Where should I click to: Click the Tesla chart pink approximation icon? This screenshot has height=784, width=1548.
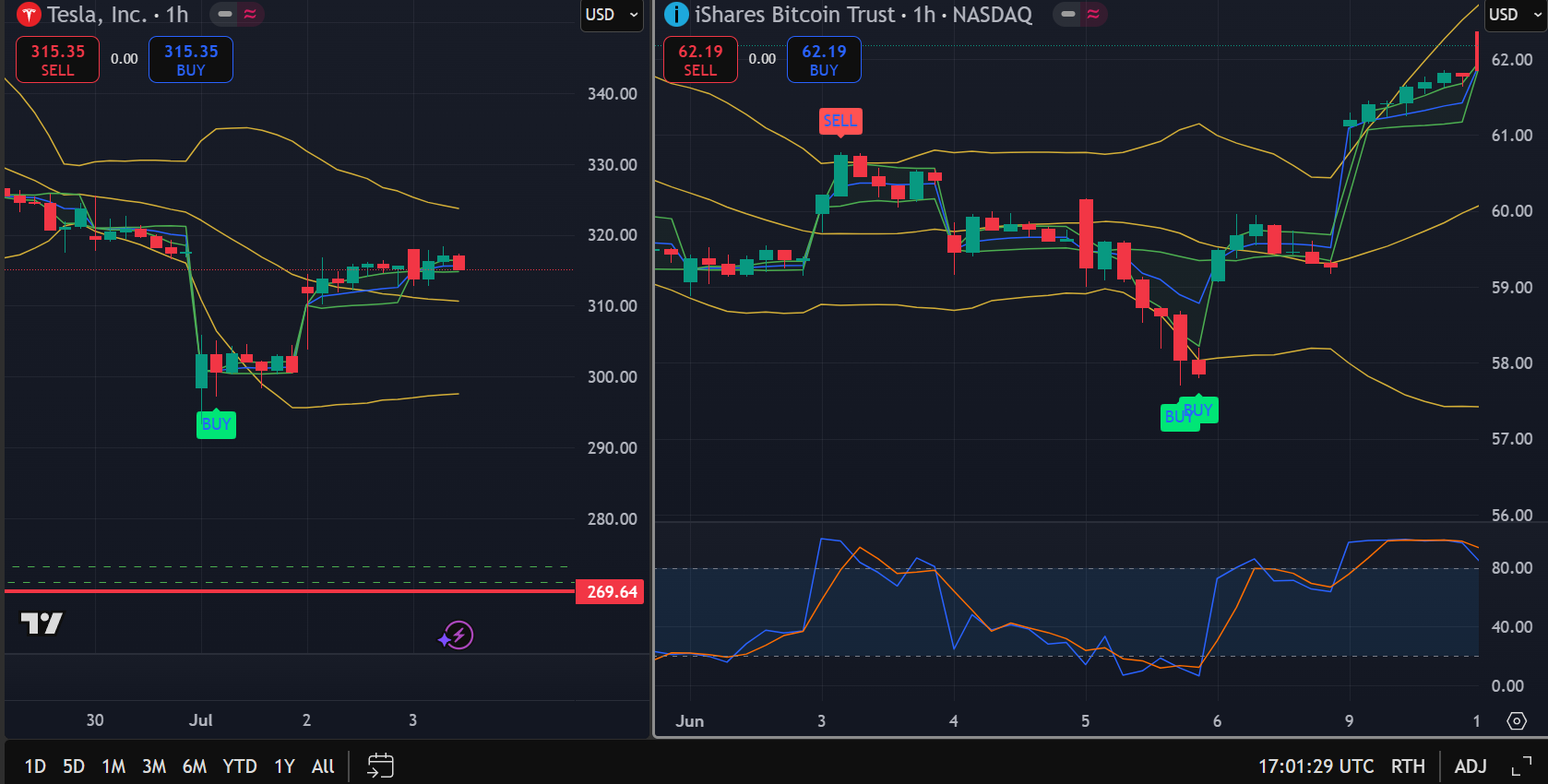(250, 15)
